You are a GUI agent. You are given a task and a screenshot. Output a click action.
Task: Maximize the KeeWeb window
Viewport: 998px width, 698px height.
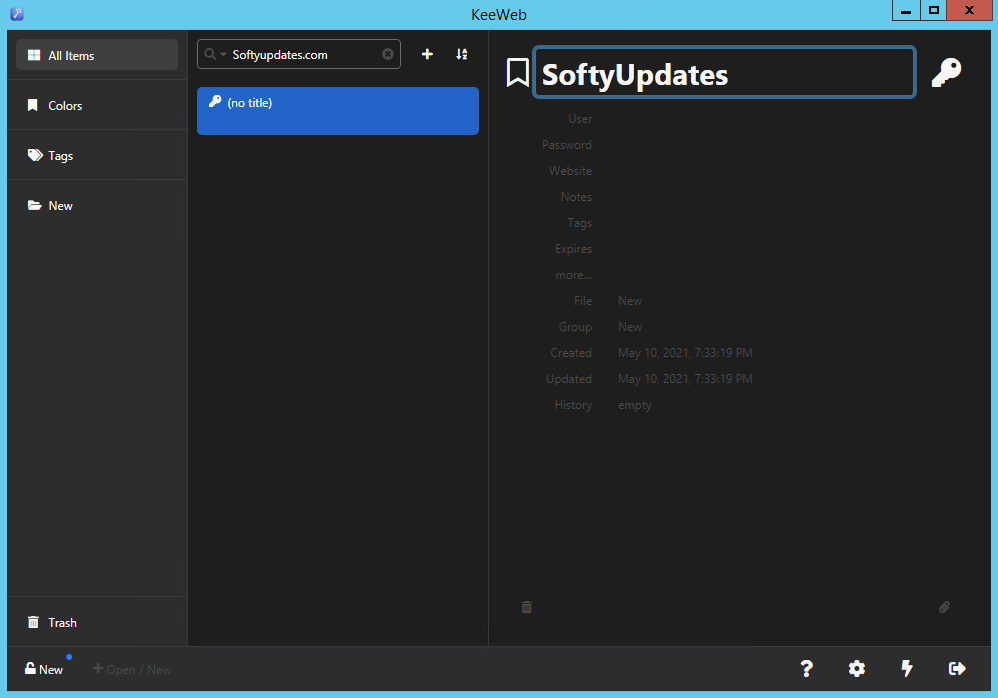(x=933, y=11)
